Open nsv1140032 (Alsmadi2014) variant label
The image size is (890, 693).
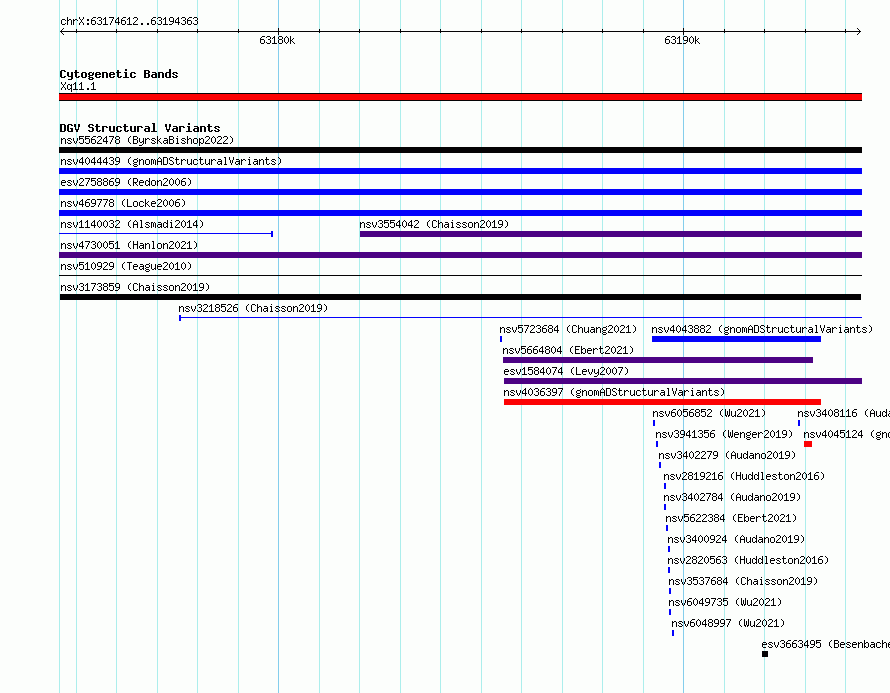[x=132, y=224]
